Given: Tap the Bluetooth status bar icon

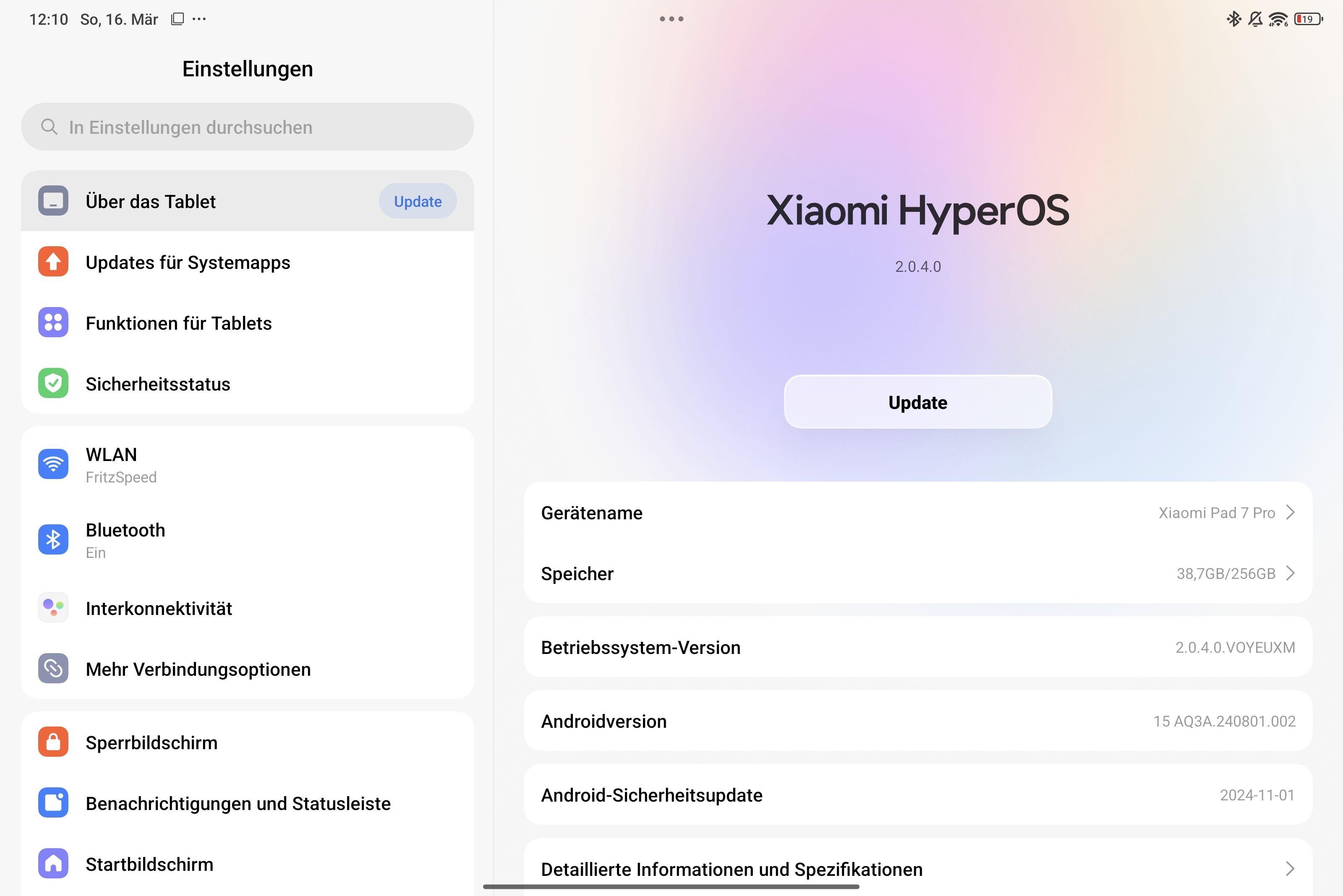Looking at the screenshot, I should pos(1234,19).
